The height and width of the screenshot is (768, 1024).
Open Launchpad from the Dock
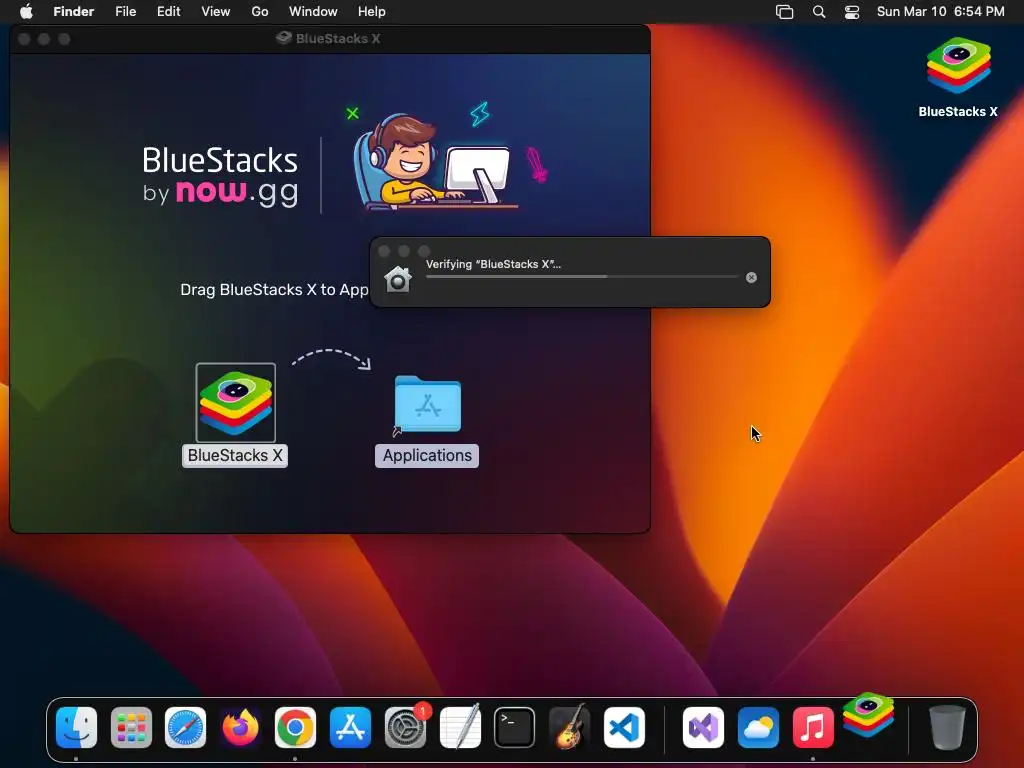coord(131,728)
